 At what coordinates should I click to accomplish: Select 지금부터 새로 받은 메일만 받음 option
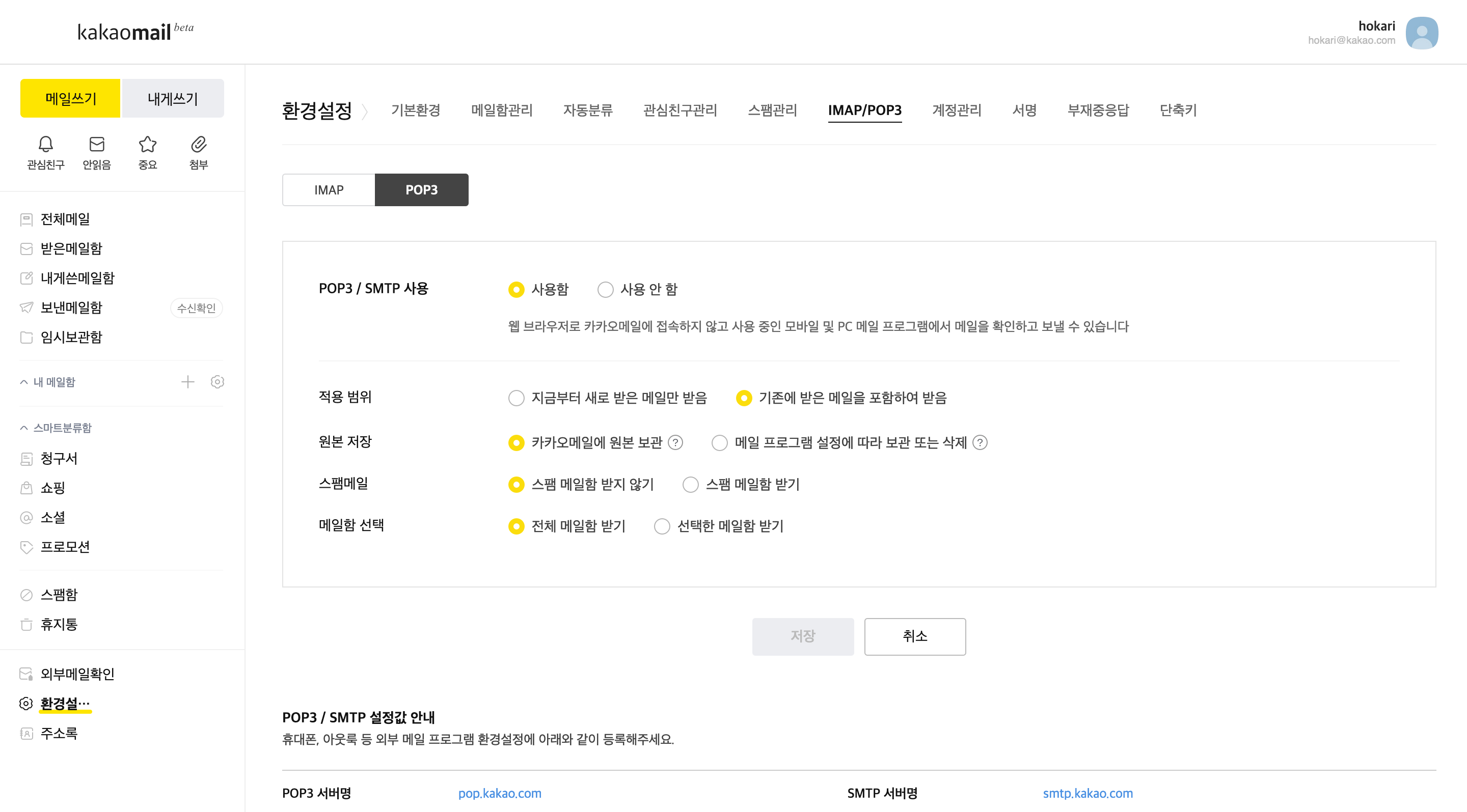point(517,398)
